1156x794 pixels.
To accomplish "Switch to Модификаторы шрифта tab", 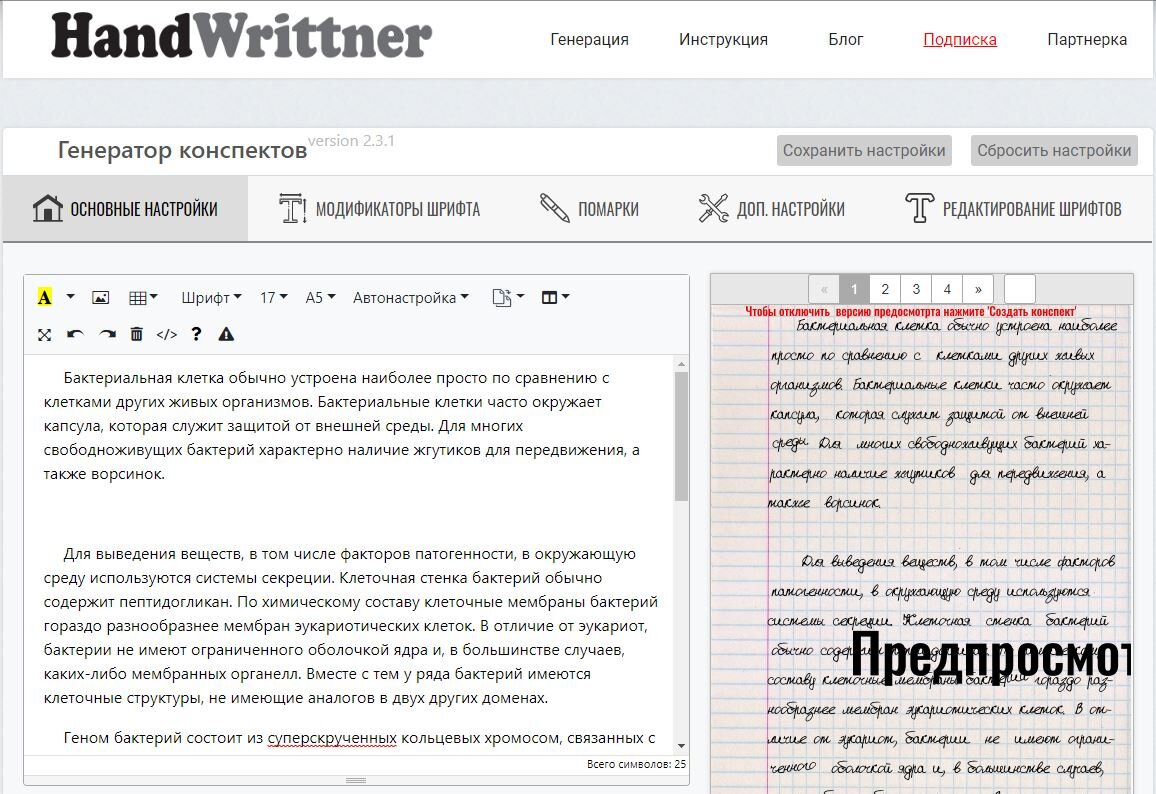I will point(380,209).
